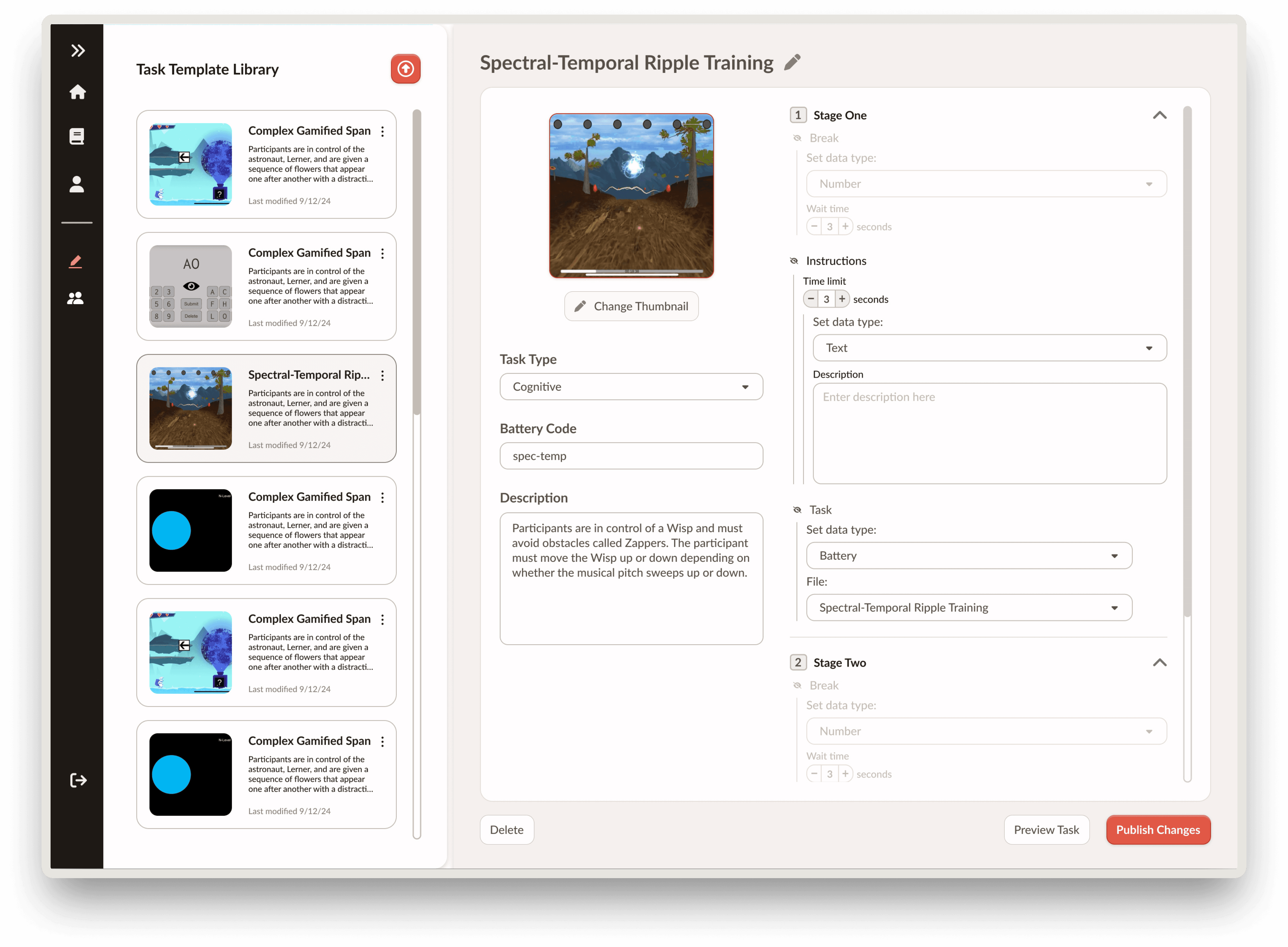Open options menu of first Complex Gamified Span

[x=382, y=131]
